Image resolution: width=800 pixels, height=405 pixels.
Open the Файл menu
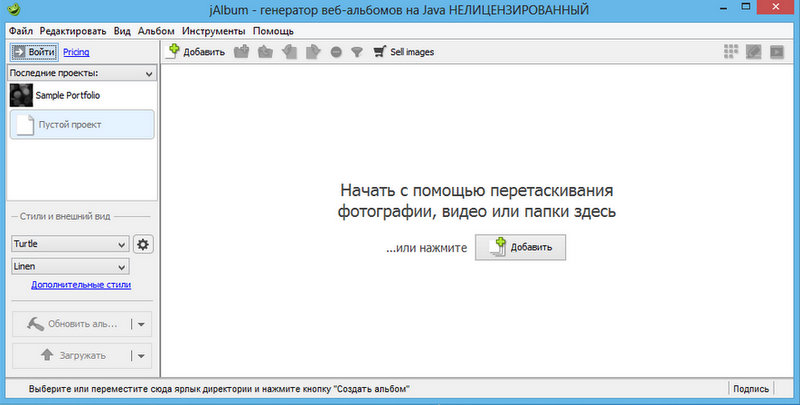click(x=21, y=31)
